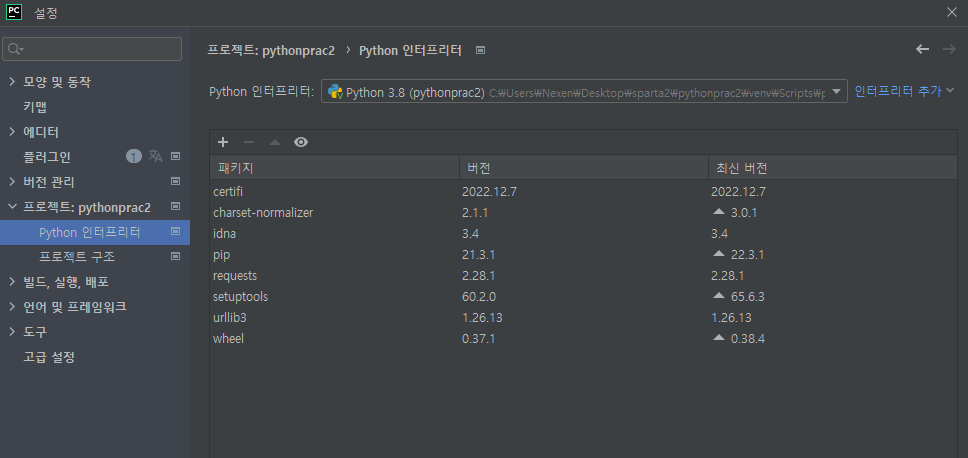Select the urllib3 package row

pos(583,317)
